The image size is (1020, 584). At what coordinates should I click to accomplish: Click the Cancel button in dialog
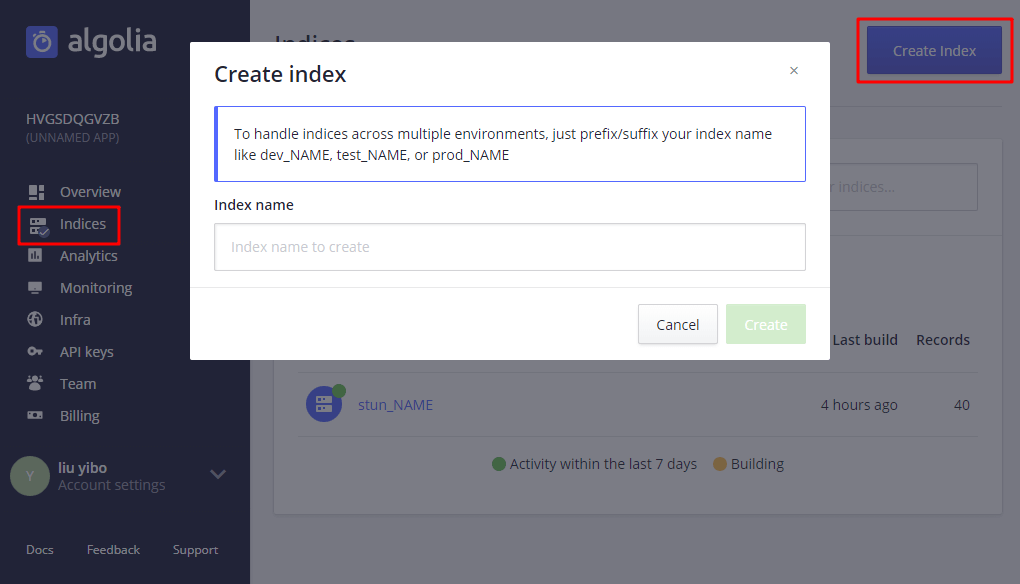tap(678, 324)
